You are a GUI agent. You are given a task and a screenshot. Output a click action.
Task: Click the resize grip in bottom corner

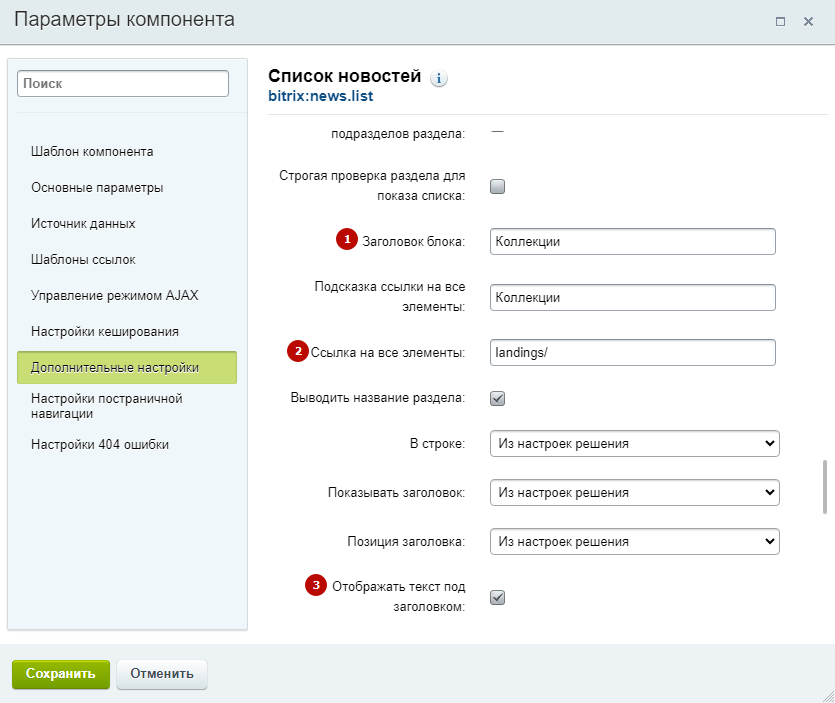tap(828, 696)
